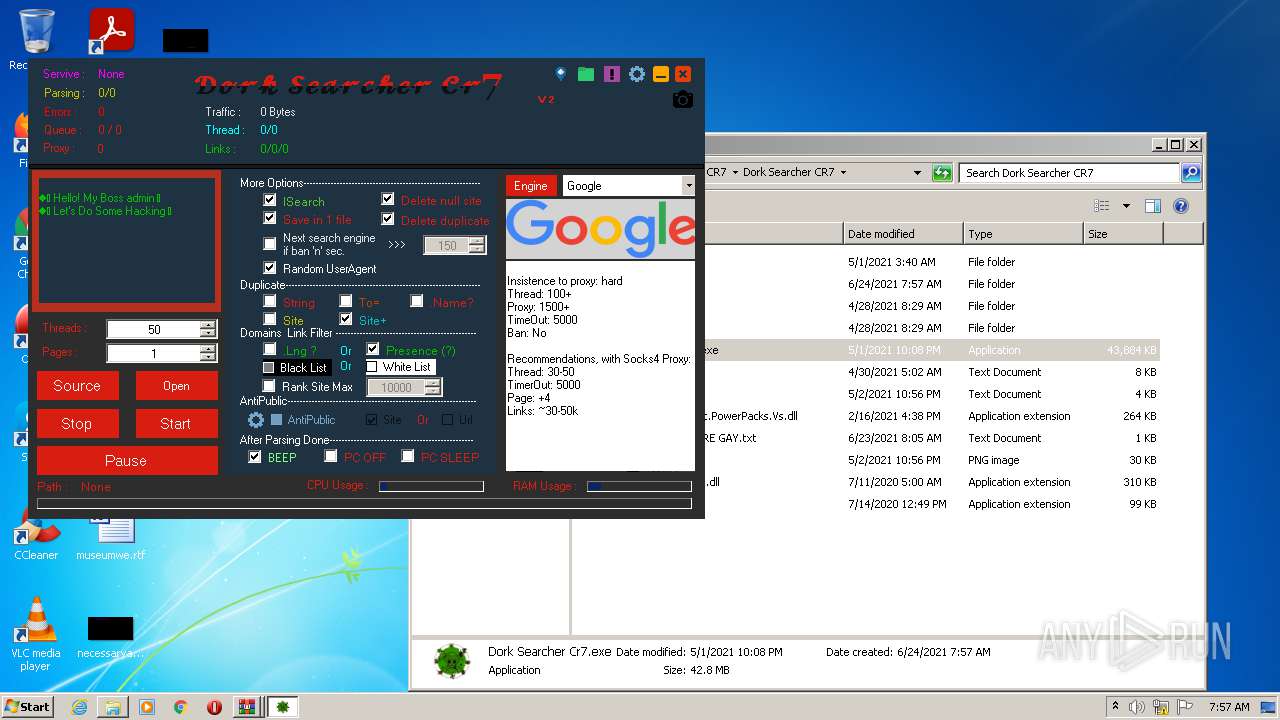Screen dimensions: 1280x720
Task: Click the black camera screenshot icon
Action: pyautogui.click(x=683, y=99)
